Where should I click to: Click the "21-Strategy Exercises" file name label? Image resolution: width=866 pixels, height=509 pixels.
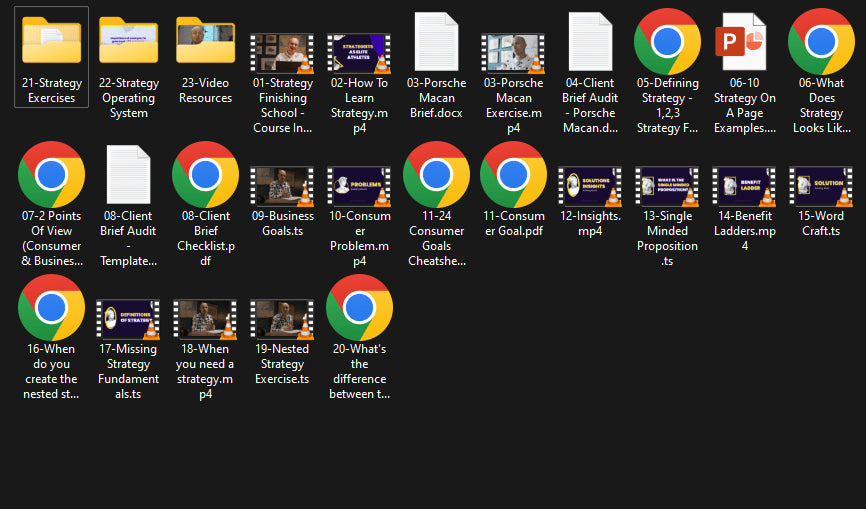coord(51,91)
